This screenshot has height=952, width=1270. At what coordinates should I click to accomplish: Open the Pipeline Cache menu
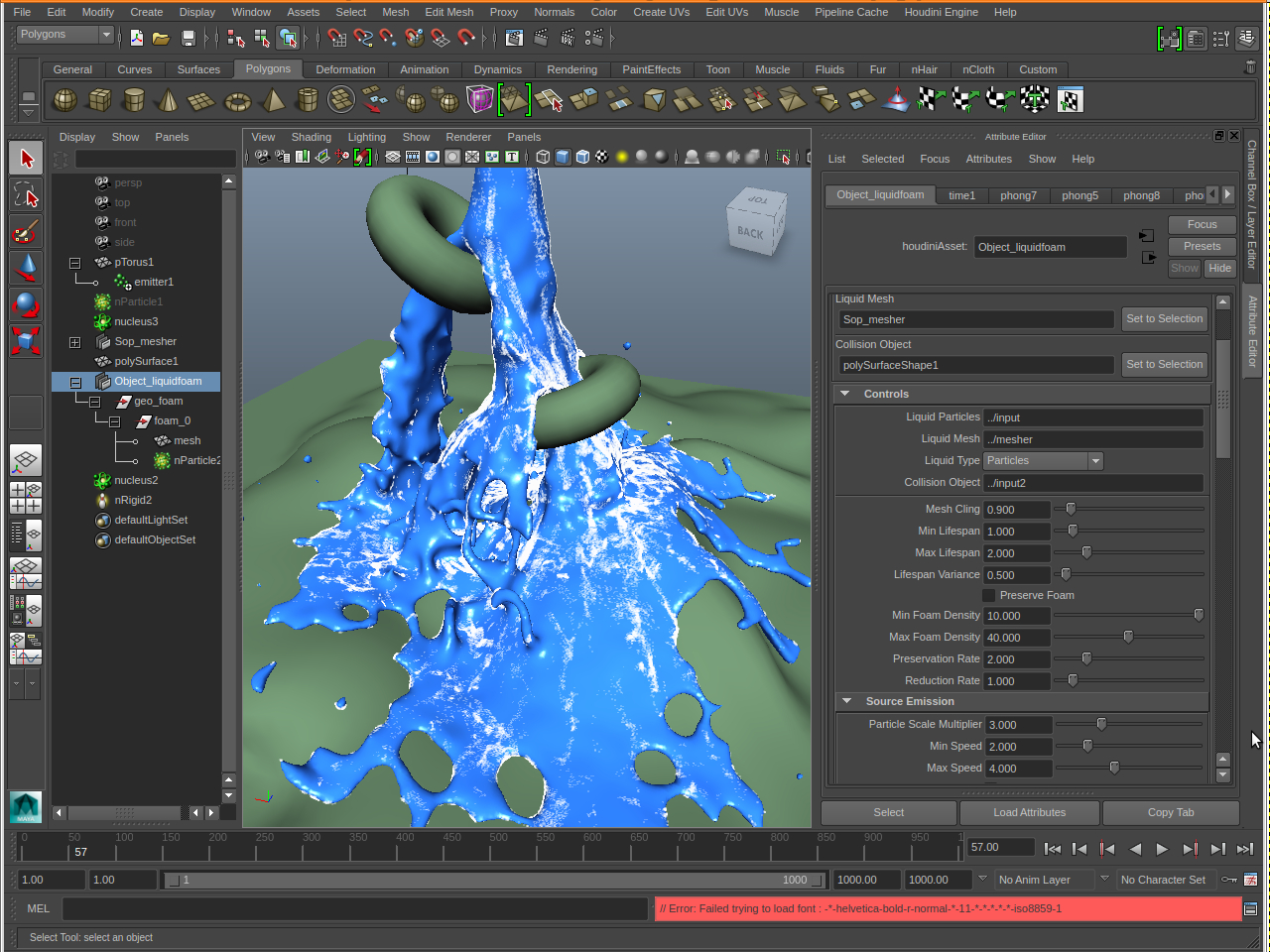tap(851, 12)
